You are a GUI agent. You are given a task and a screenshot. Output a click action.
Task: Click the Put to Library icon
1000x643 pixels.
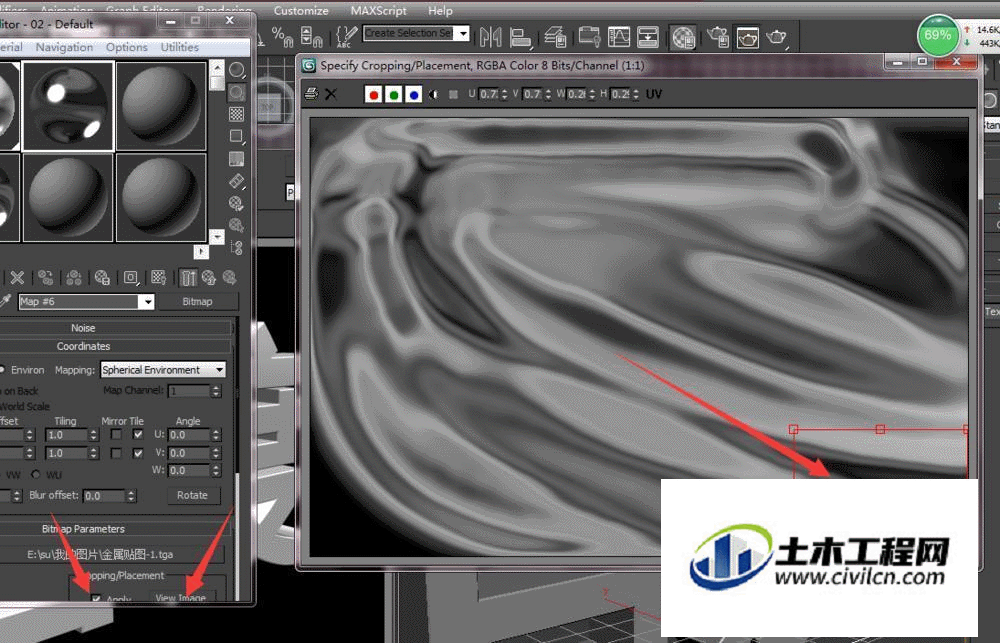pyautogui.click(x=102, y=277)
